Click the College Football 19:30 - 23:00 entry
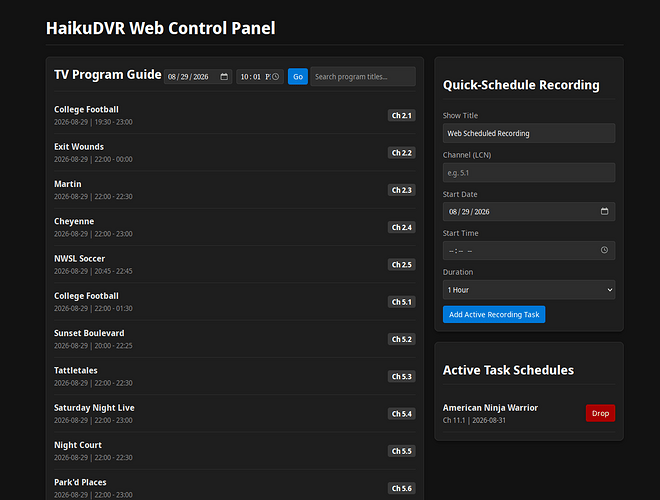Viewport: 660px width, 500px height. pyautogui.click(x=234, y=115)
